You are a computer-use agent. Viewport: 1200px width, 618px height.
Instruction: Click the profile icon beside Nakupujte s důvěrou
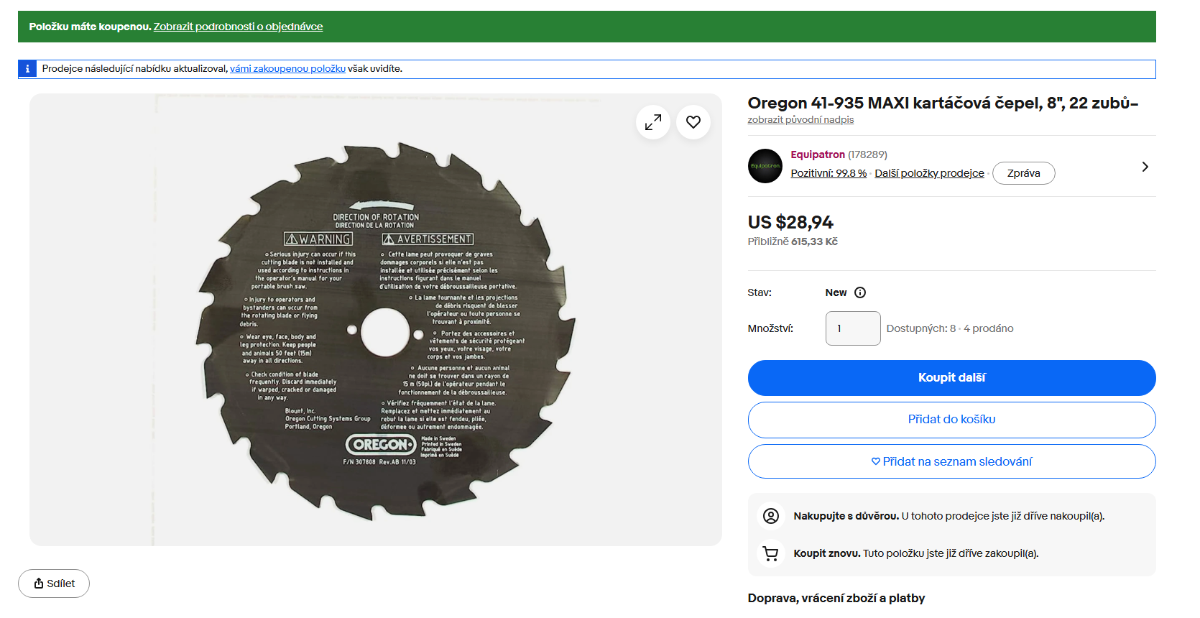click(770, 517)
